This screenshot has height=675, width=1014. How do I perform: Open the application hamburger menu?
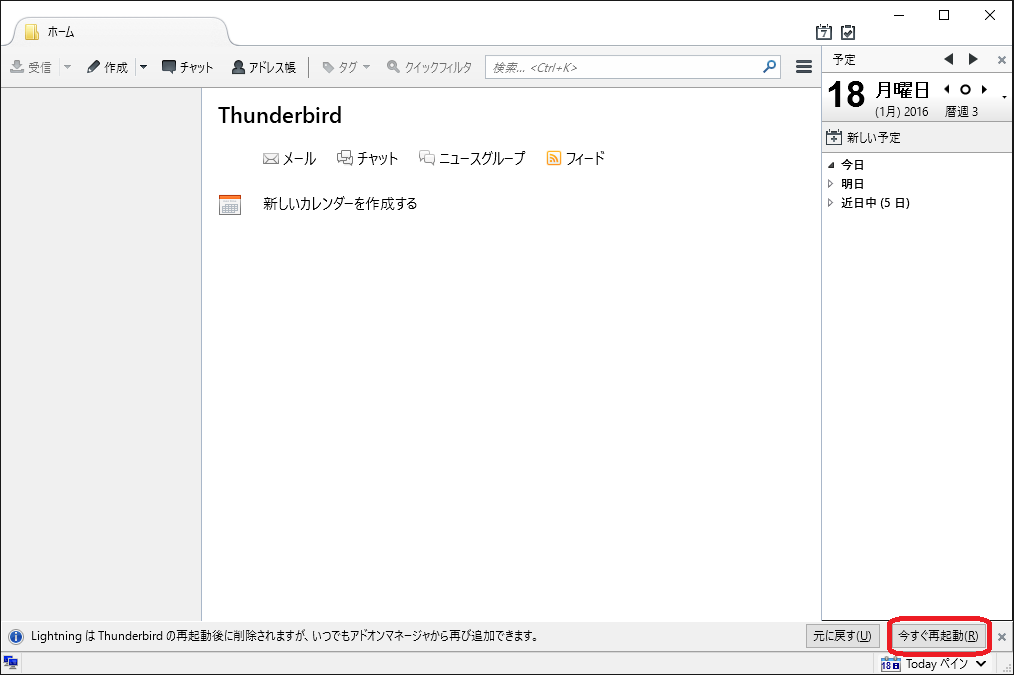[x=803, y=66]
